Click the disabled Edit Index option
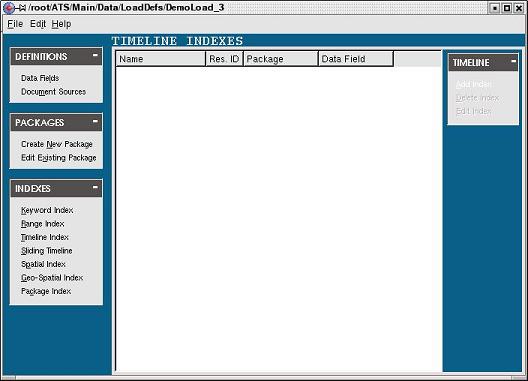 coord(473,111)
